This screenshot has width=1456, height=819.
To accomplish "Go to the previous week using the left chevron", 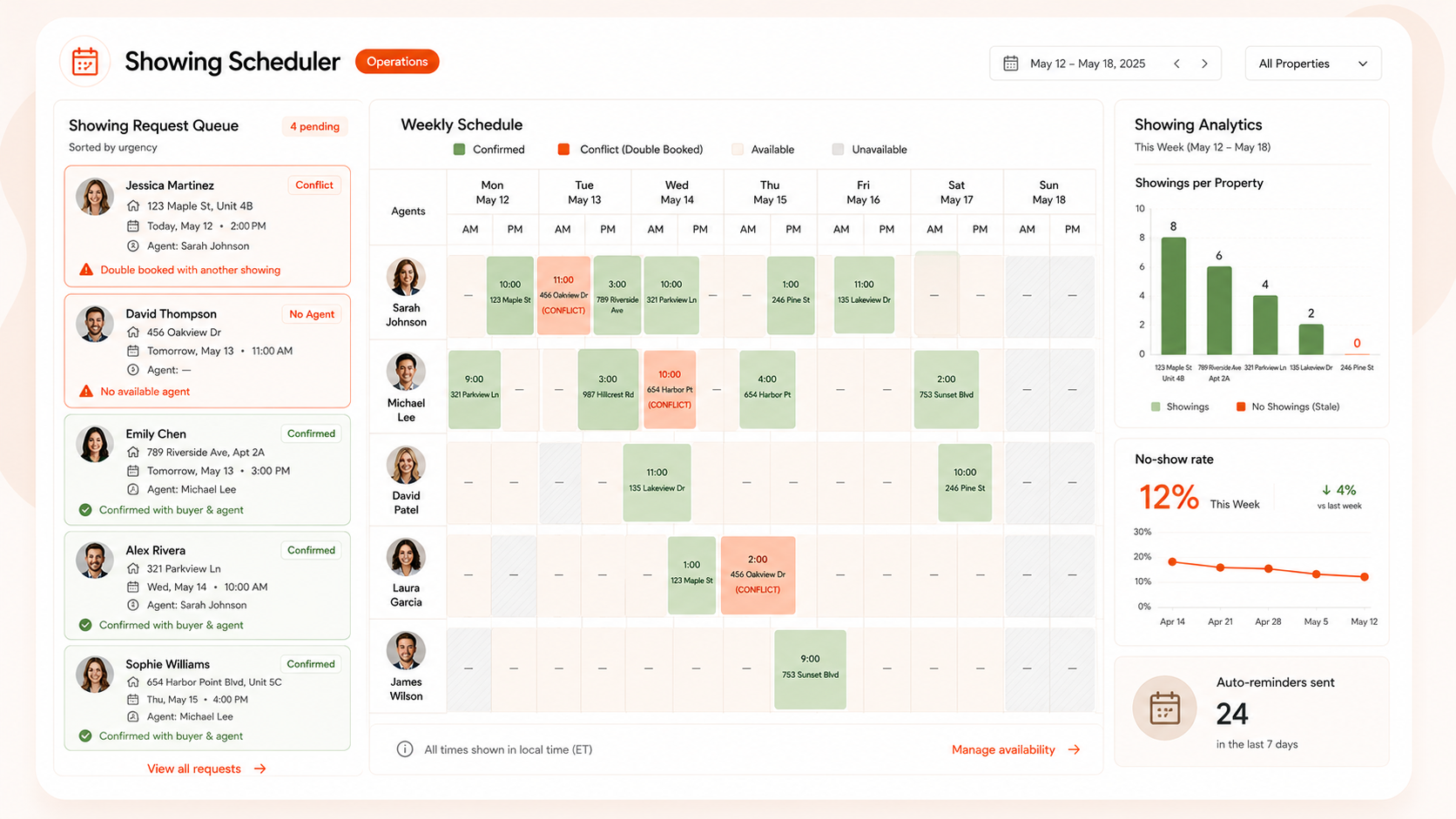I will click(1176, 64).
